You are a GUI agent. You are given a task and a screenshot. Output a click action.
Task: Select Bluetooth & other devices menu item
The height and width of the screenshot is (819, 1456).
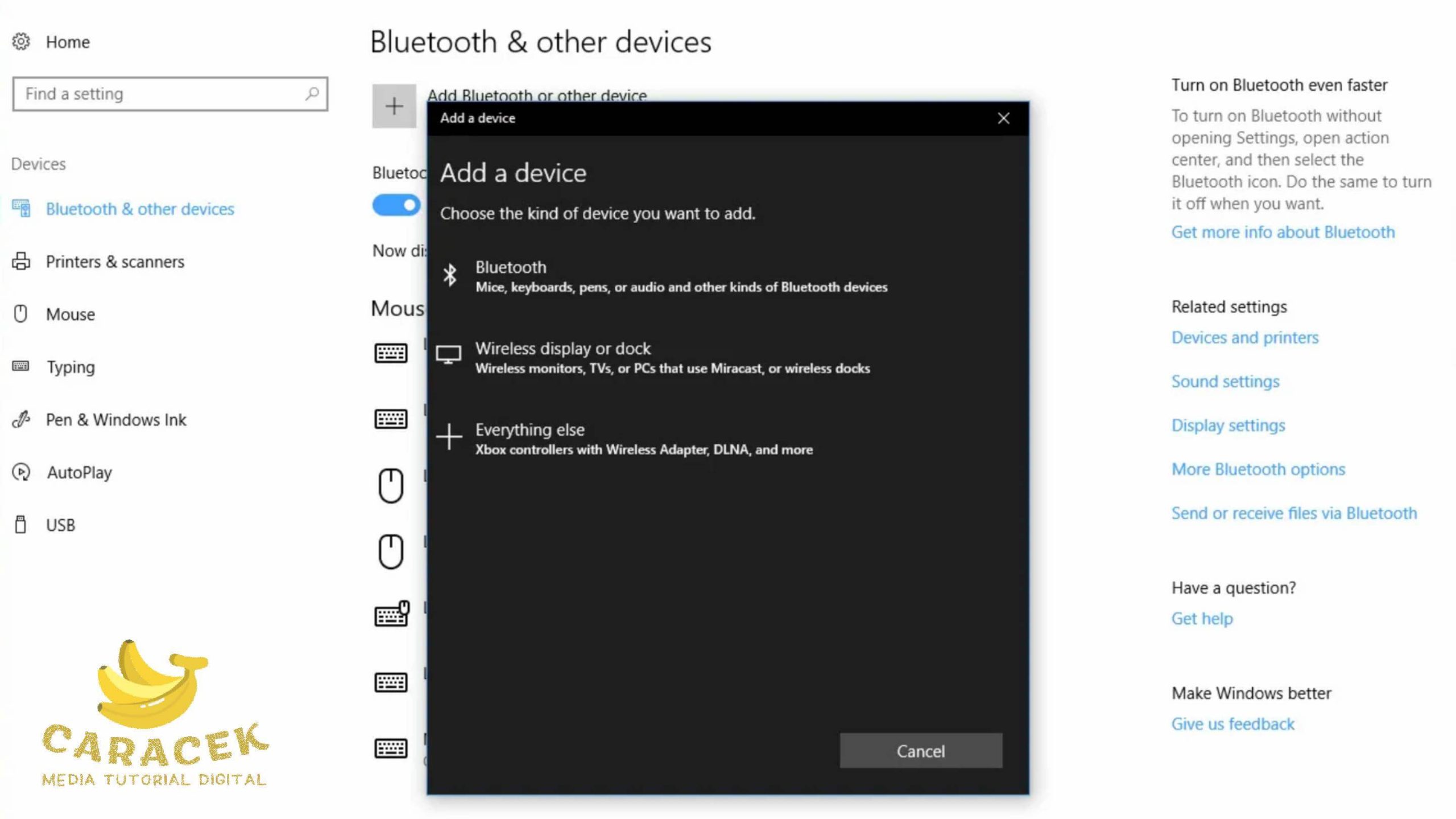(140, 208)
